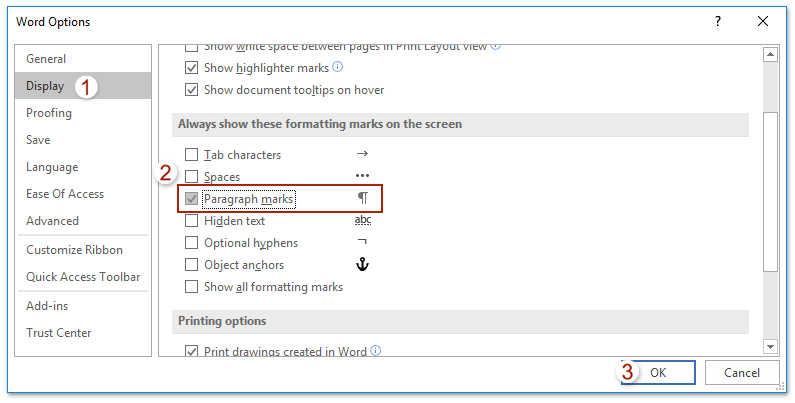Image resolution: width=795 pixels, height=403 pixels.
Task: Switch to the Advanced options category
Action: (x=52, y=221)
